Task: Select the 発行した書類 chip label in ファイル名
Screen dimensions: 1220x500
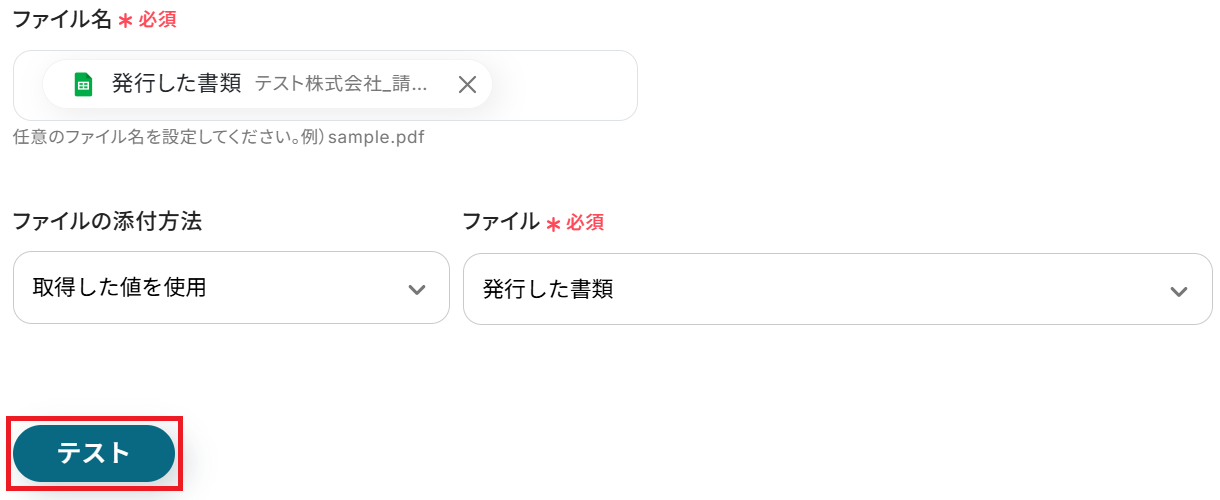Action: (177, 84)
